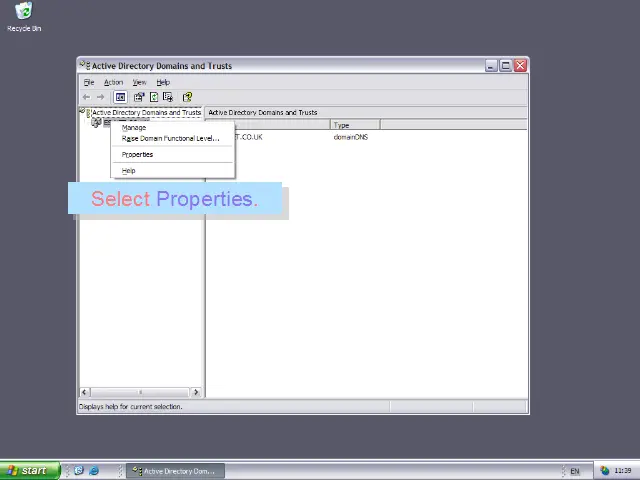Click the Forward arrow toolbar icon
The width and height of the screenshot is (640, 480).
pyautogui.click(x=100, y=97)
